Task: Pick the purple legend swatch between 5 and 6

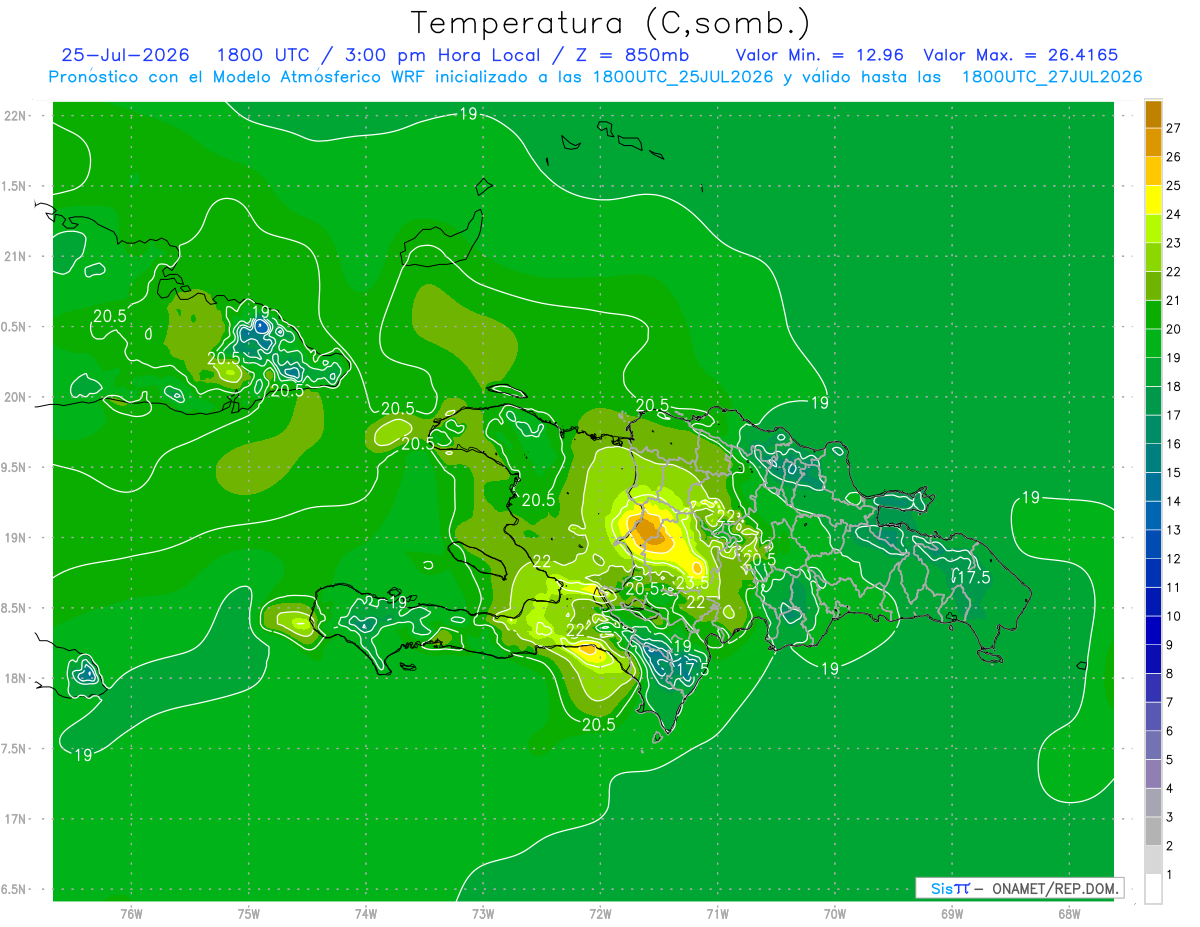Action: 1153,745
